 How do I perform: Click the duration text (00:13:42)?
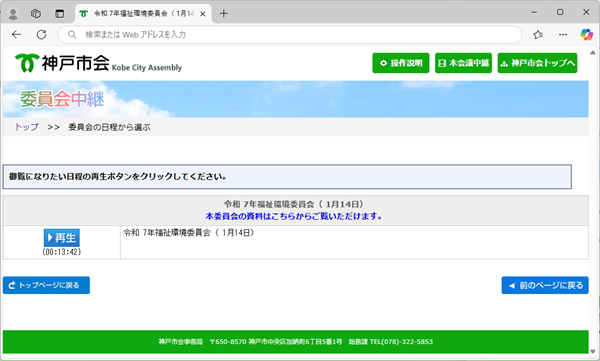pos(62,252)
